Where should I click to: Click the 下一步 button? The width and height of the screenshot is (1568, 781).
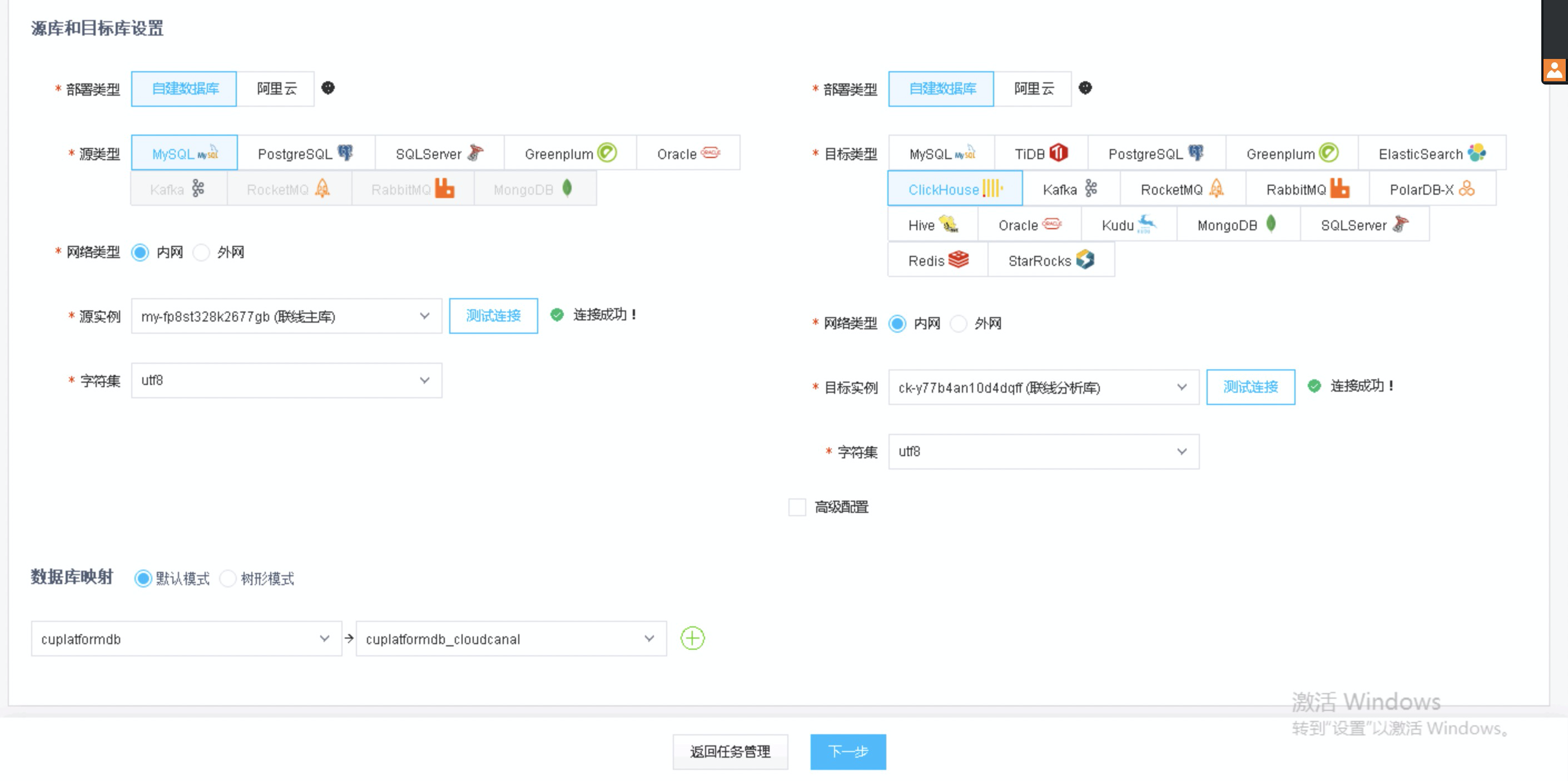coord(847,751)
